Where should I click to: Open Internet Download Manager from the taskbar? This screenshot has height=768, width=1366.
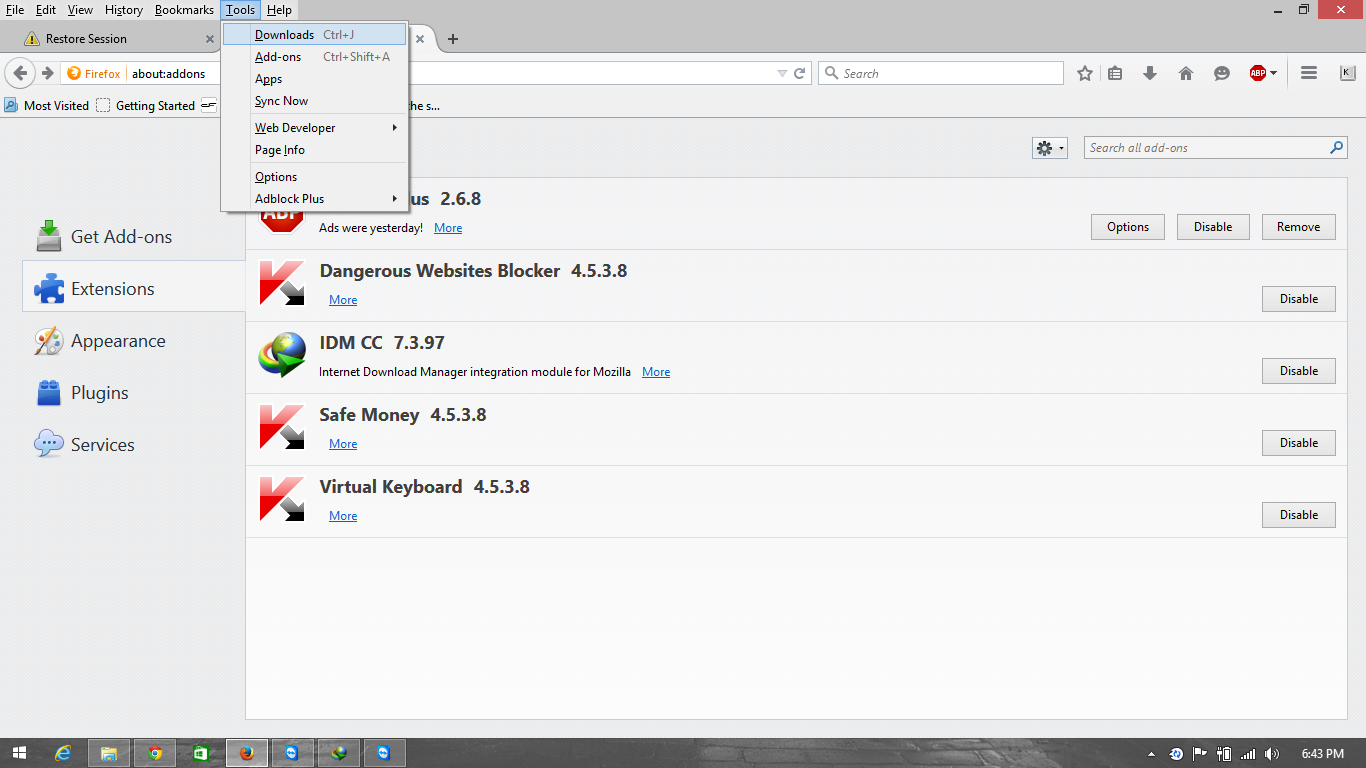click(x=339, y=753)
